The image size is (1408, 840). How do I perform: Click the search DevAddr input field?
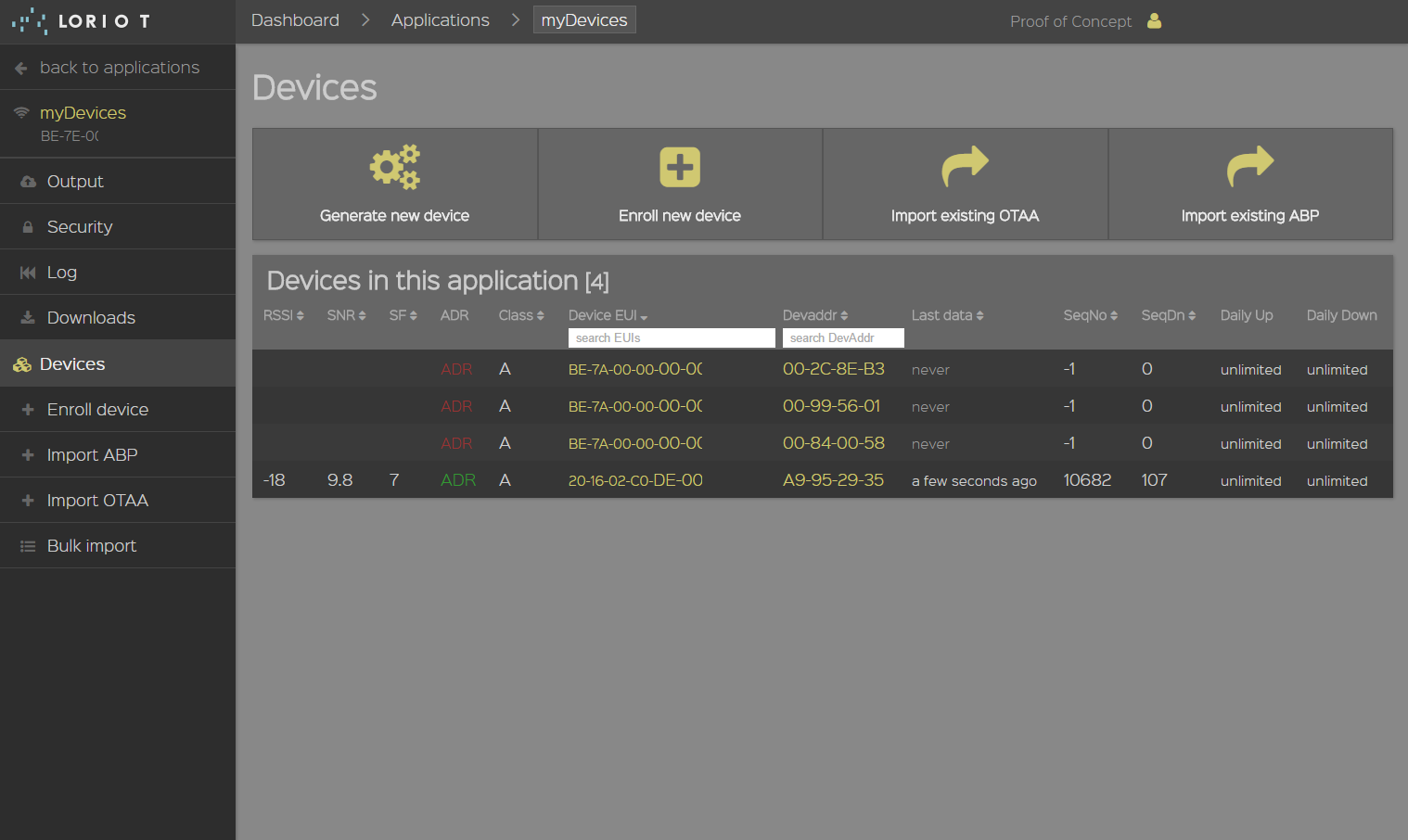(x=843, y=338)
